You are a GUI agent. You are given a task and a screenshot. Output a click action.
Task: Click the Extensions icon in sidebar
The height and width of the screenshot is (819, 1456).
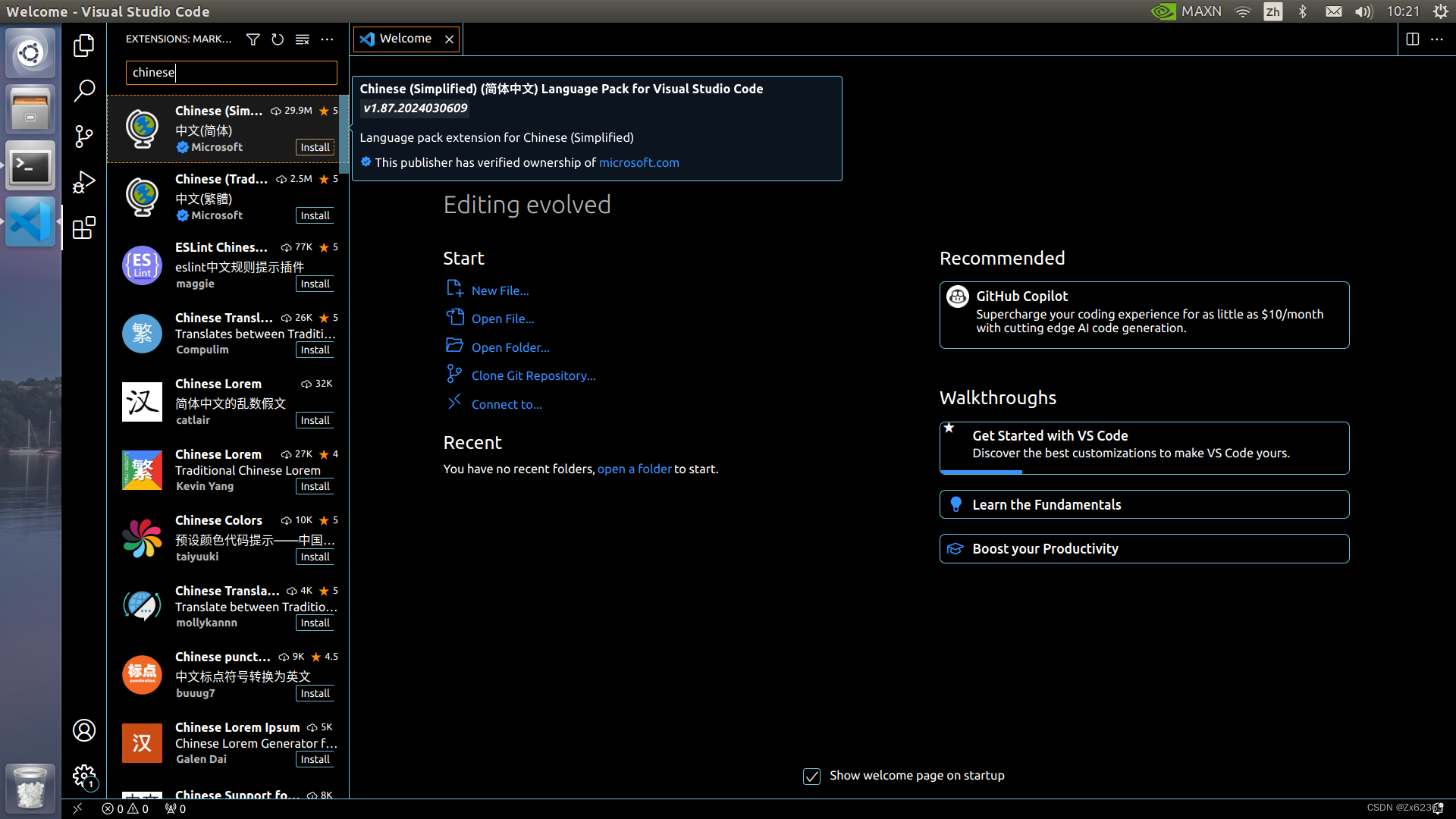pos(84,229)
